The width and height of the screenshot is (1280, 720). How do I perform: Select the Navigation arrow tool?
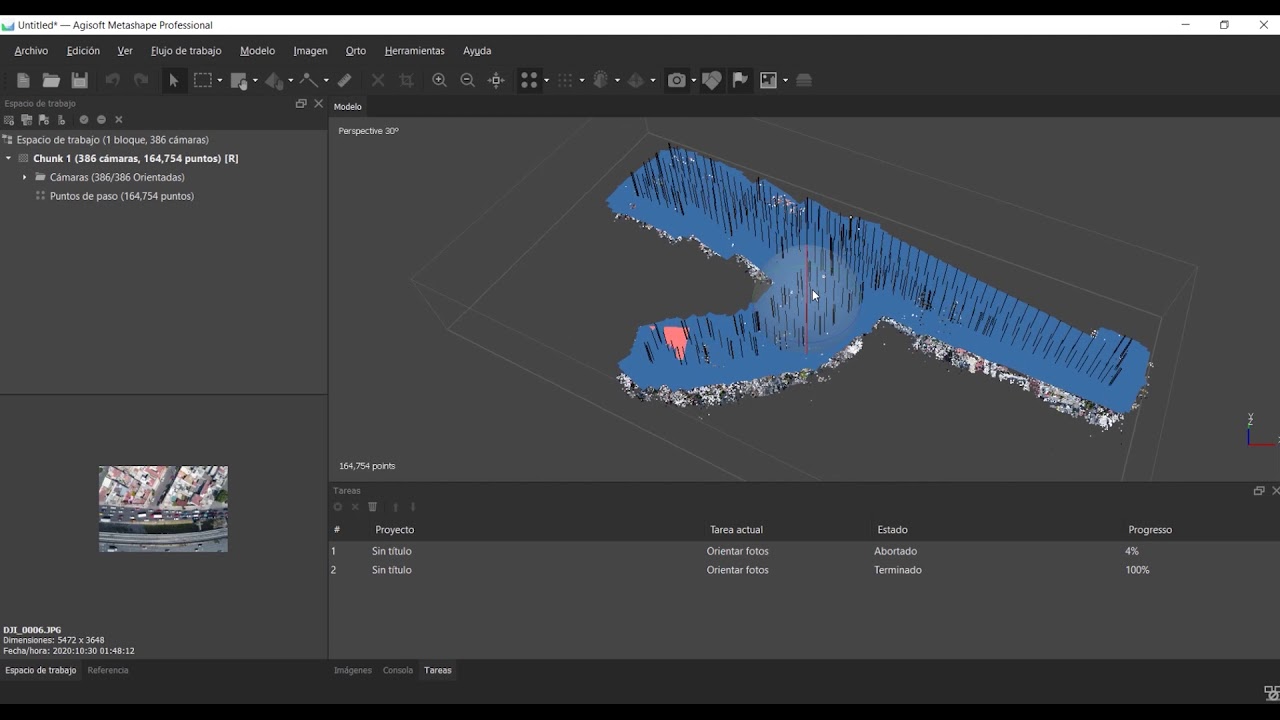tap(174, 80)
